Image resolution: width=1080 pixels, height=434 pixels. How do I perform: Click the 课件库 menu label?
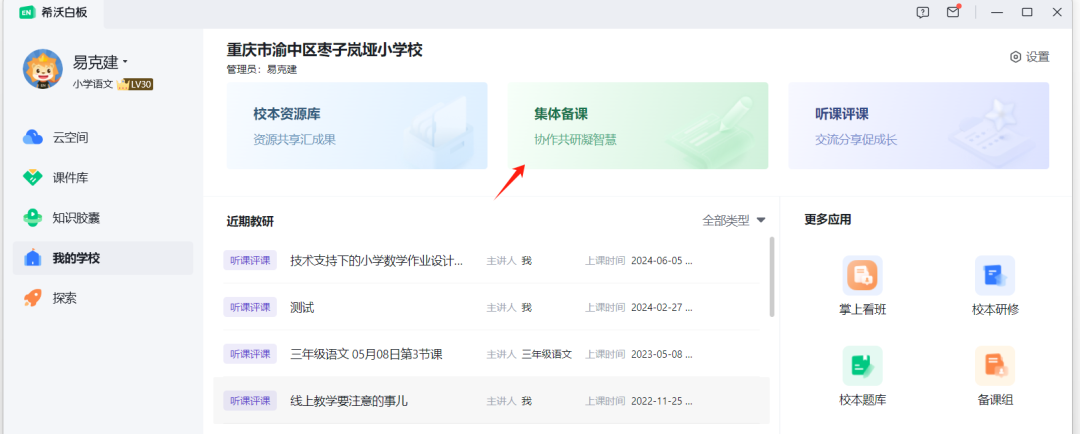[70, 178]
